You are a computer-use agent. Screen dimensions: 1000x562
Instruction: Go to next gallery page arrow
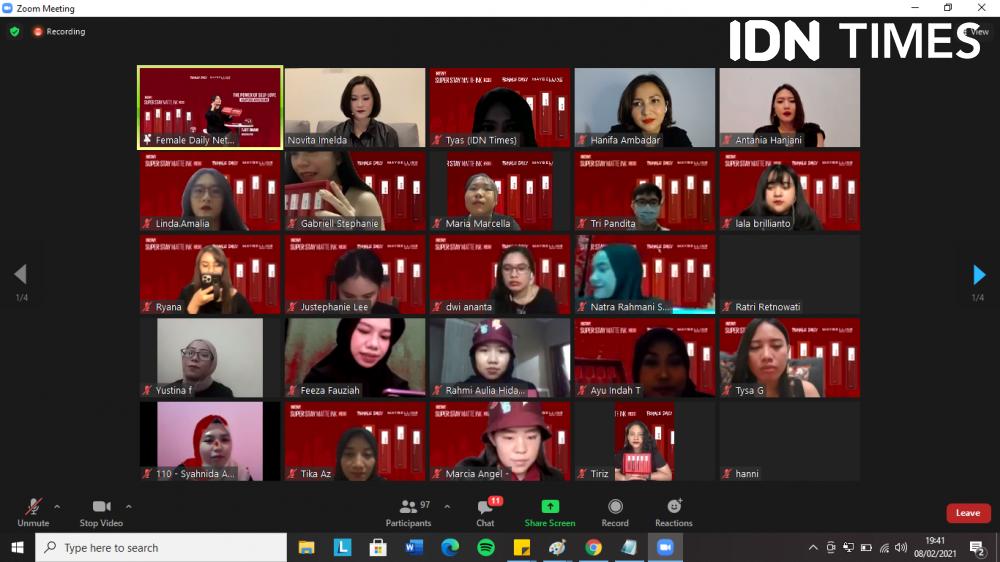coord(979,275)
